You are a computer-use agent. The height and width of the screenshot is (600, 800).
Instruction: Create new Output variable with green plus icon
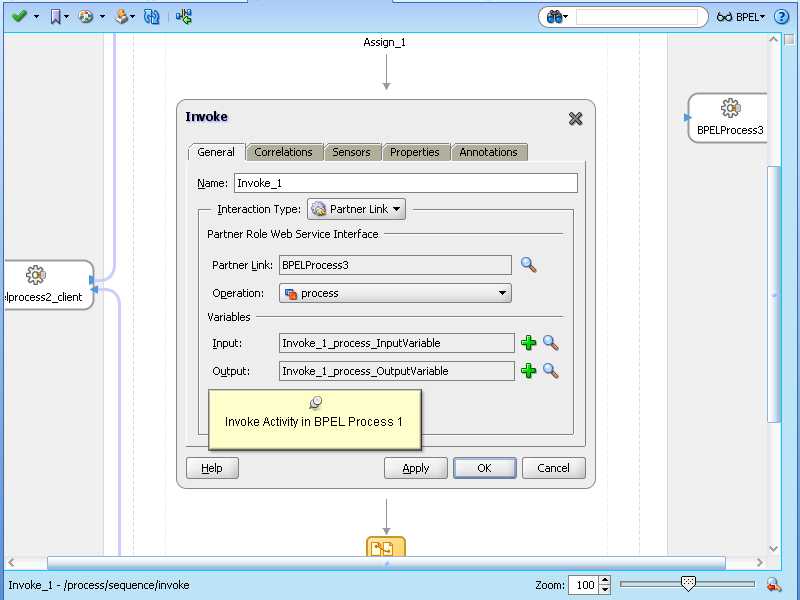click(x=530, y=371)
